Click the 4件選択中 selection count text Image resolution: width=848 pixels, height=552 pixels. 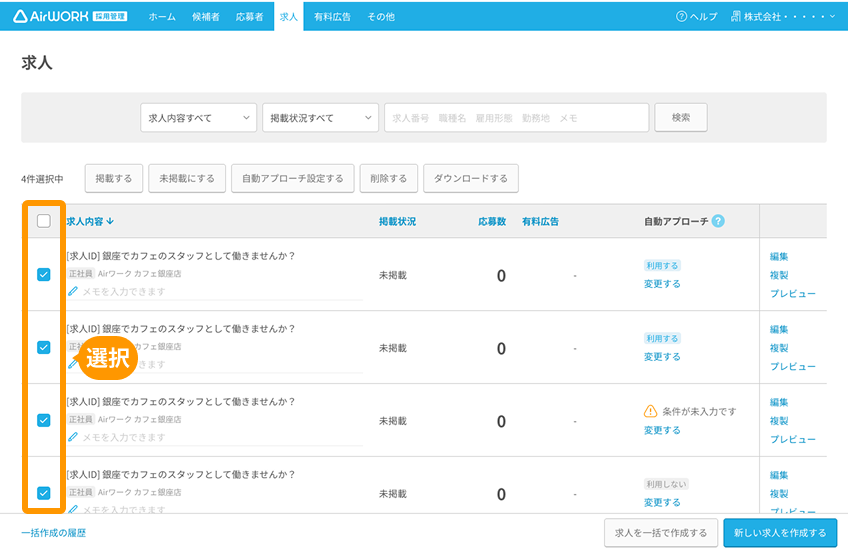pos(42,179)
